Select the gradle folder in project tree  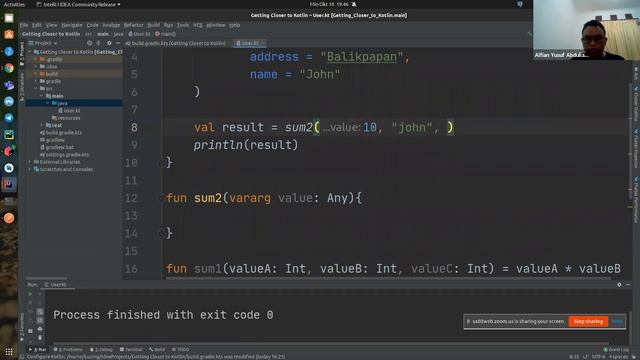tap(53, 81)
